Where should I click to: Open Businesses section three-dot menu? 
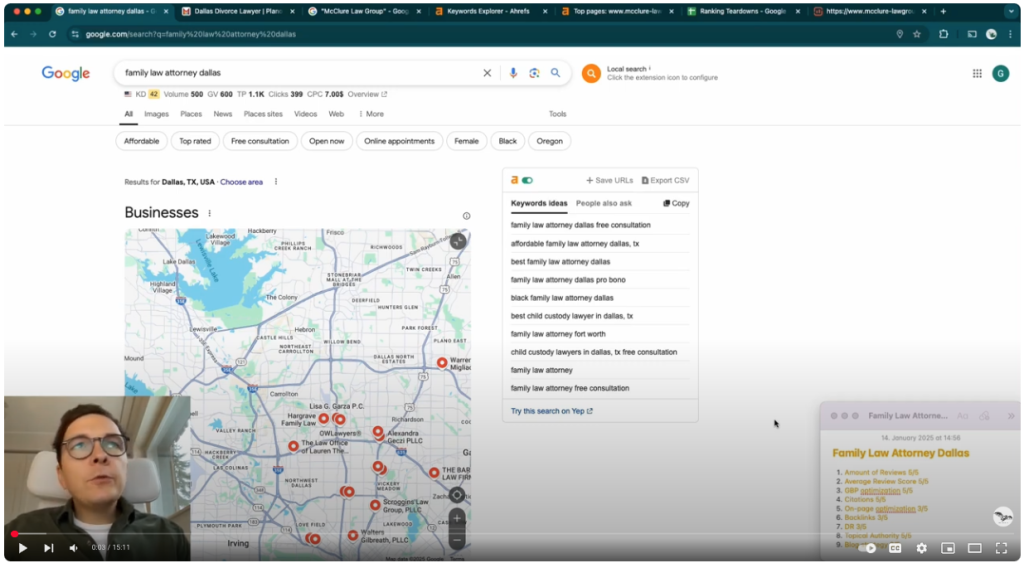click(x=210, y=213)
